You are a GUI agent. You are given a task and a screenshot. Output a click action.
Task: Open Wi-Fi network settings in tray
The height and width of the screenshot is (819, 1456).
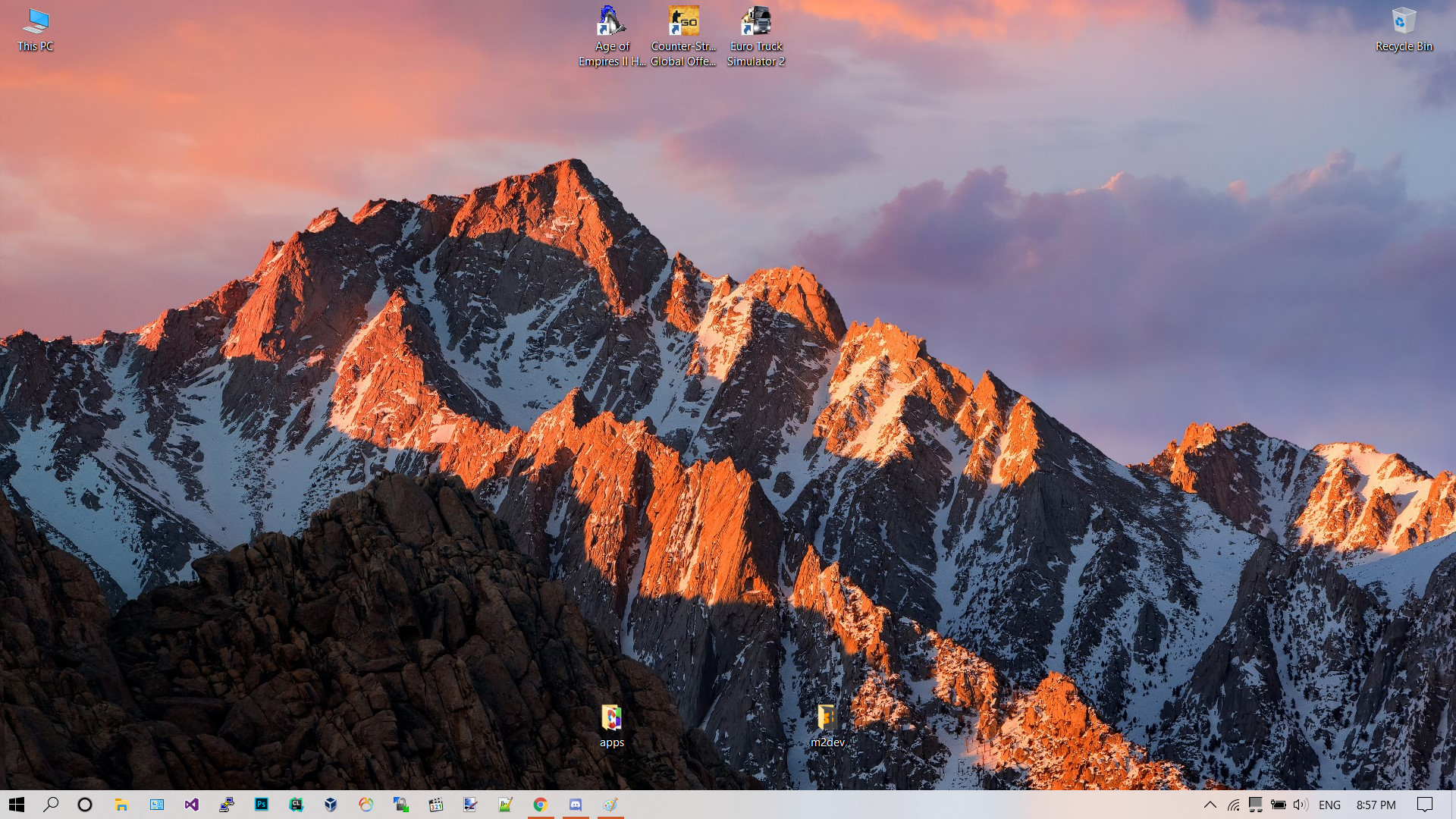pos(1234,805)
